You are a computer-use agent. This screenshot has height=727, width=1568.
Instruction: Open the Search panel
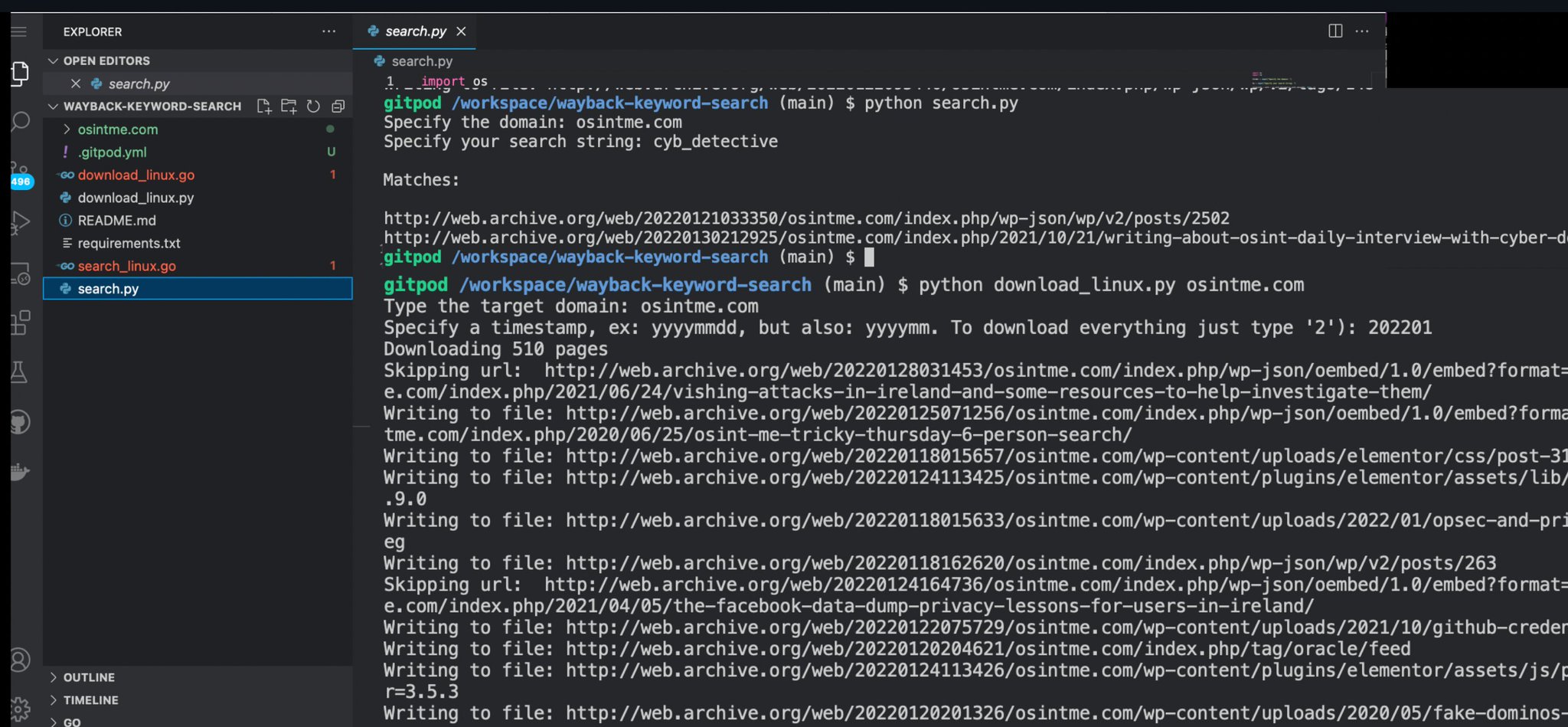click(19, 122)
